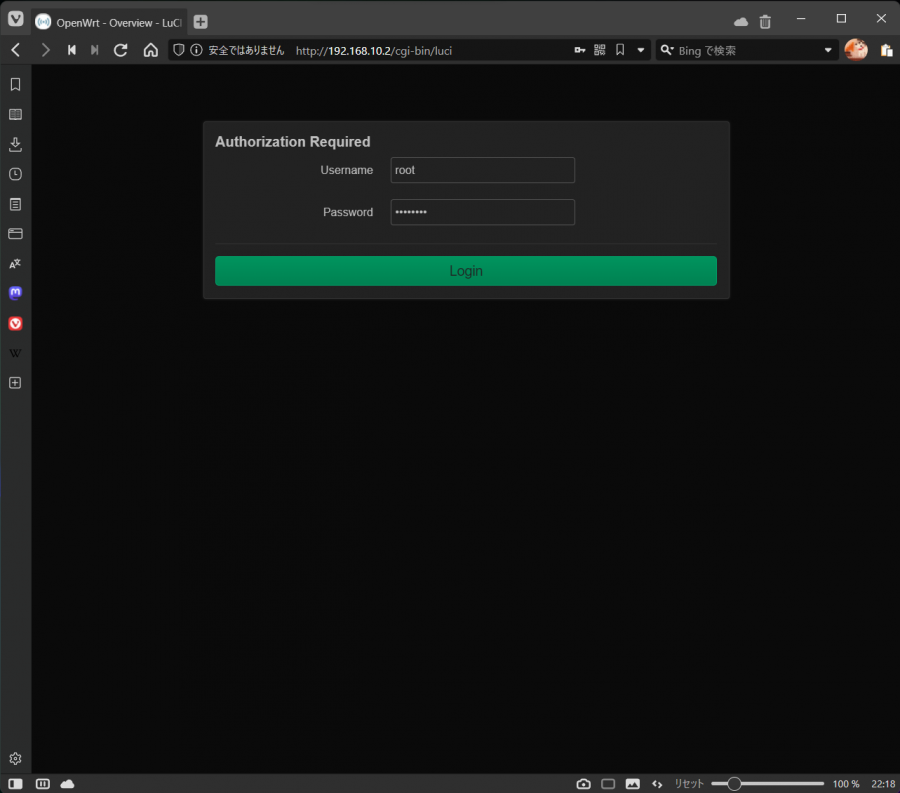900x793 pixels.
Task: Expand the Bing search engine dropdown
Action: 828,50
